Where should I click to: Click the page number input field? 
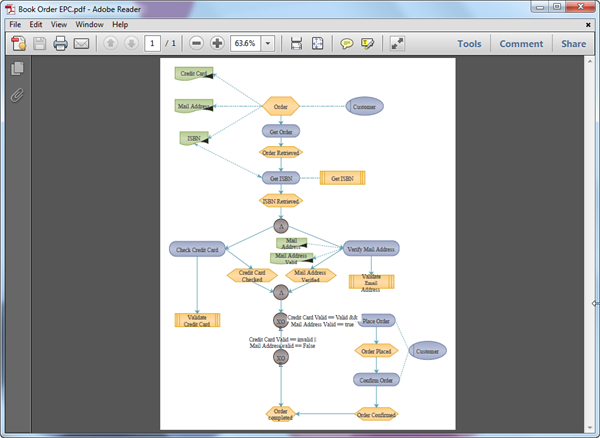pos(152,44)
